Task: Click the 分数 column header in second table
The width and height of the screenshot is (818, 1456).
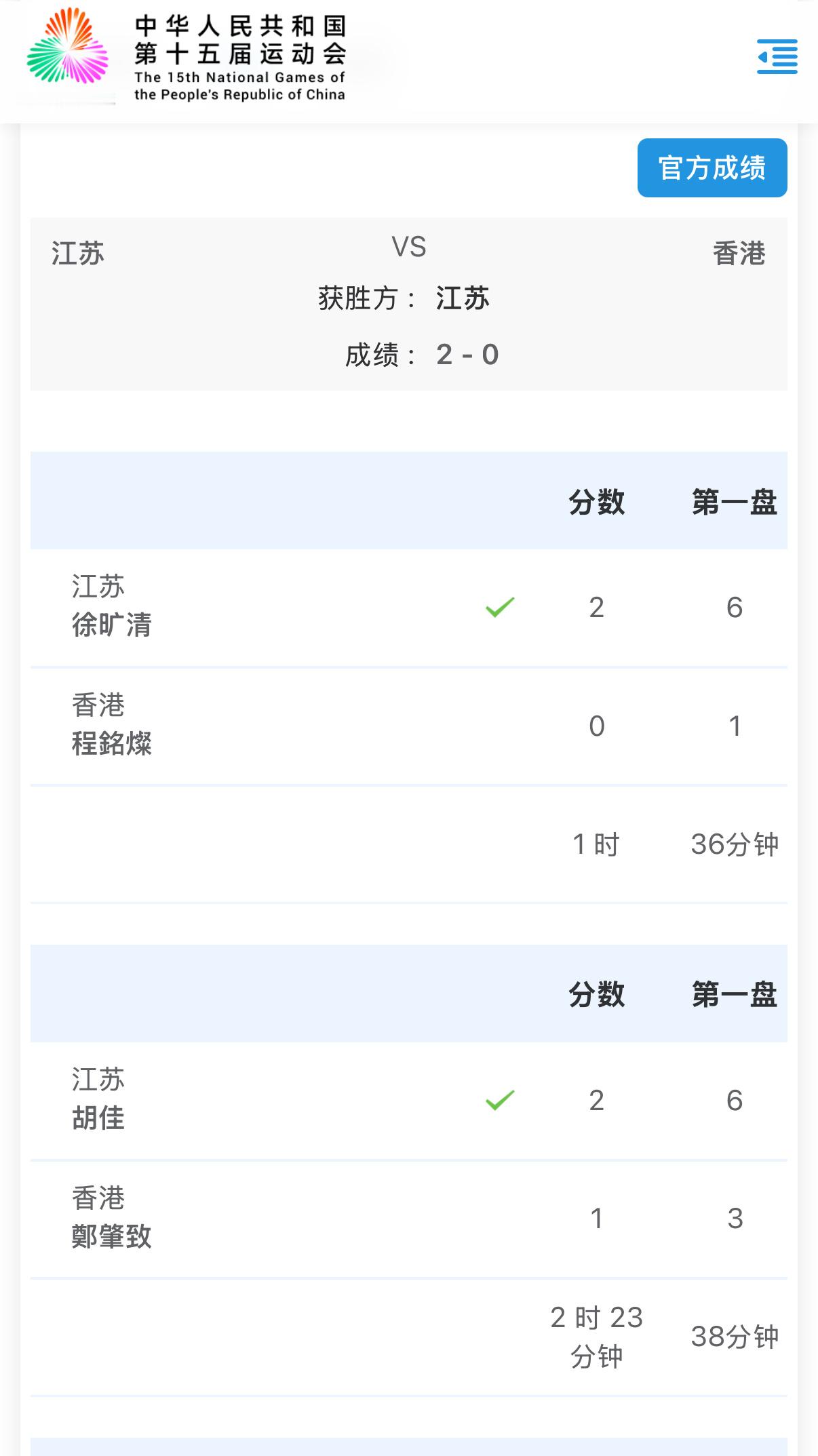Action: (x=597, y=995)
